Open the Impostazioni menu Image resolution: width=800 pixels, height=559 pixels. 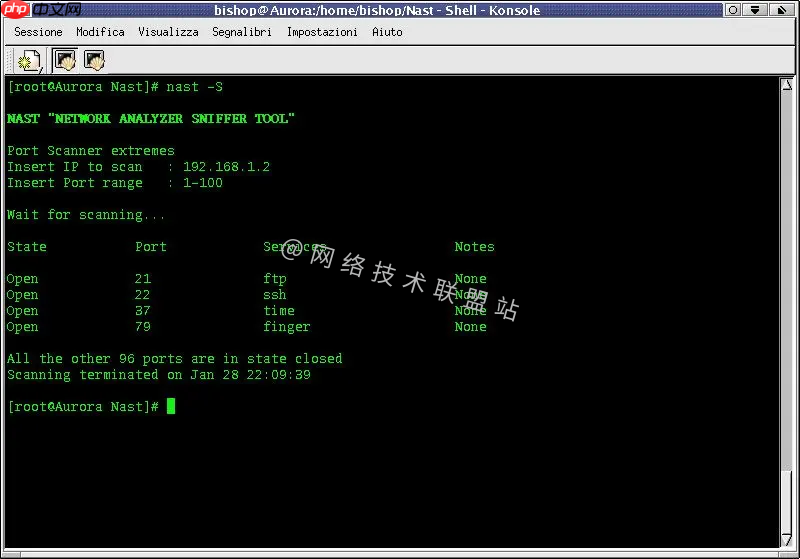coord(322,32)
